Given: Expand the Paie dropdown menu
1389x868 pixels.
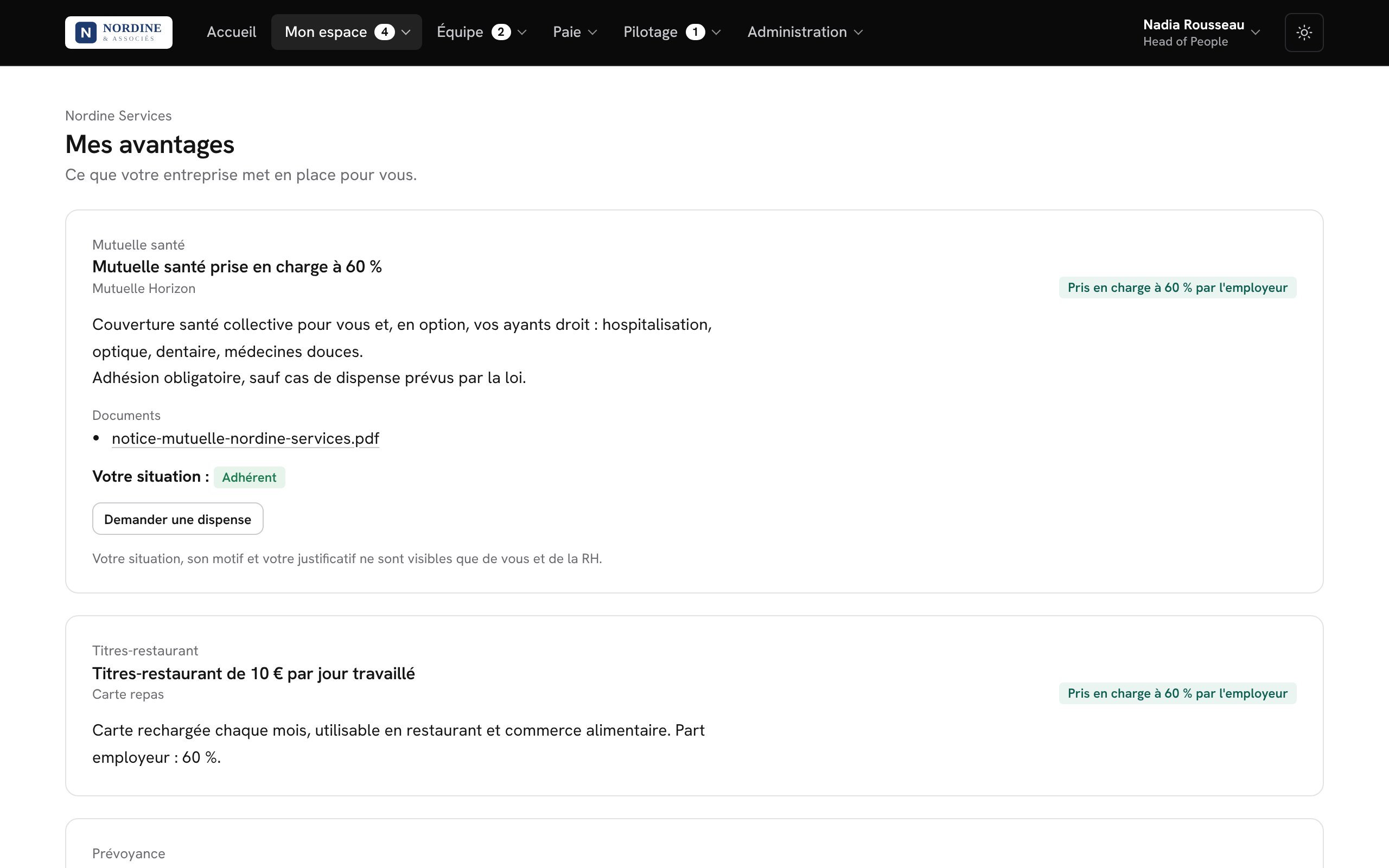Looking at the screenshot, I should pos(575,32).
